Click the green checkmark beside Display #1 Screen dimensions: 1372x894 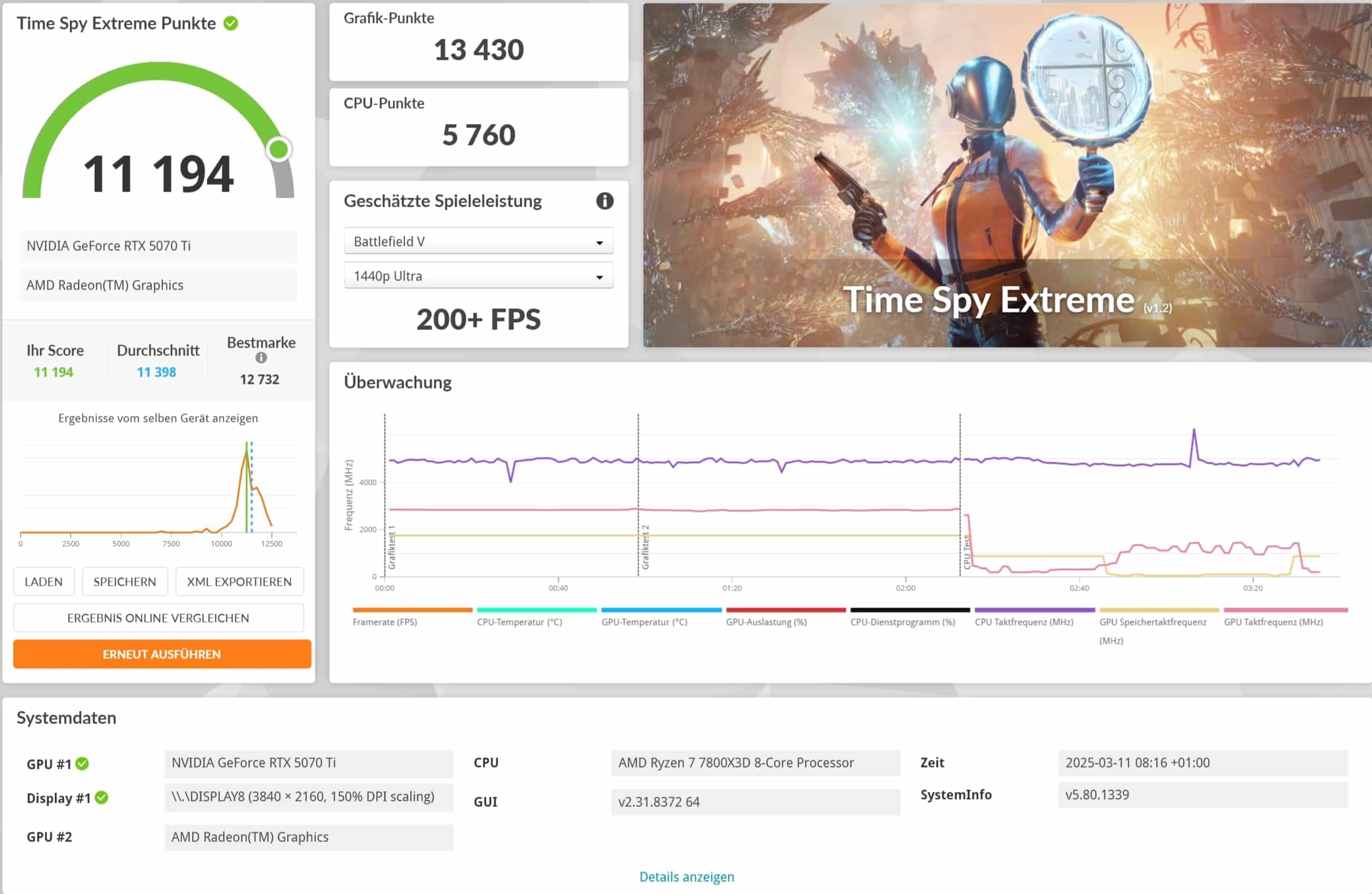click(102, 797)
